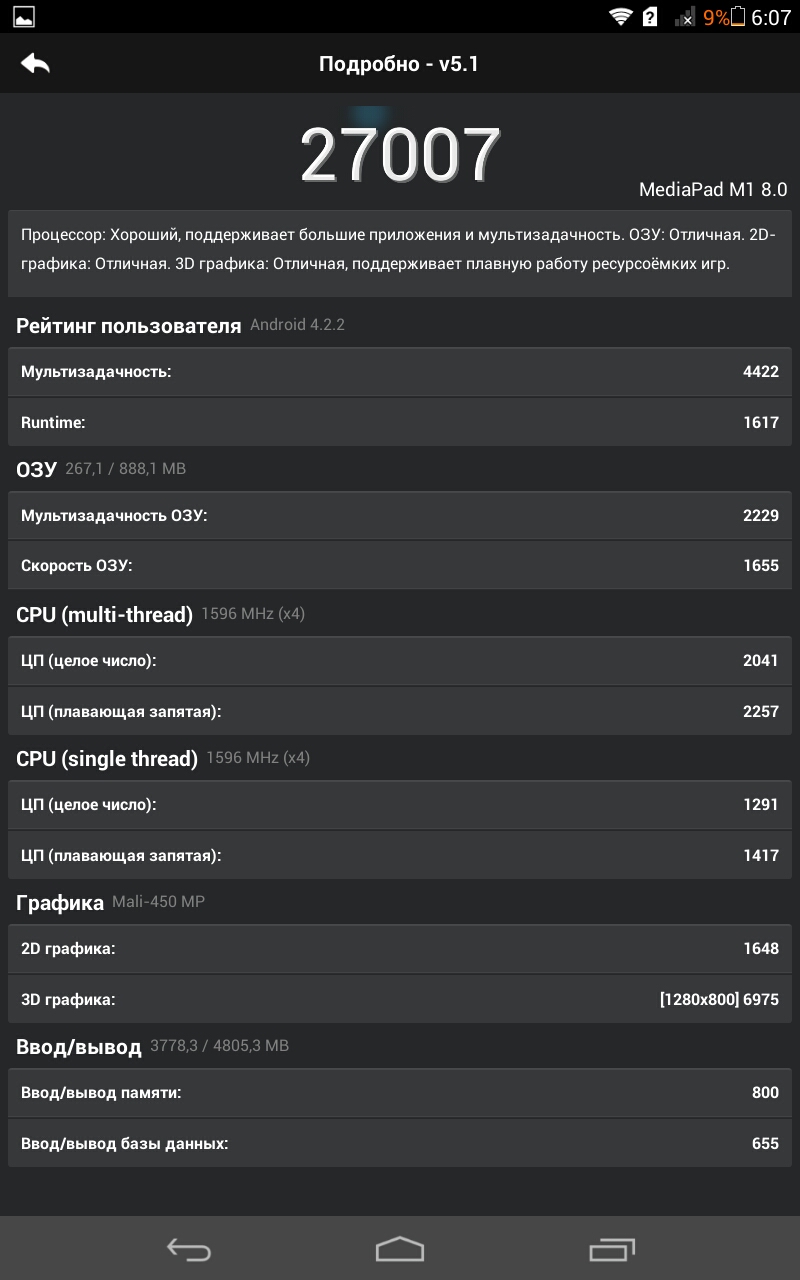Tap the Android home navigation button
Image resolution: width=800 pixels, height=1280 pixels.
(x=400, y=1249)
